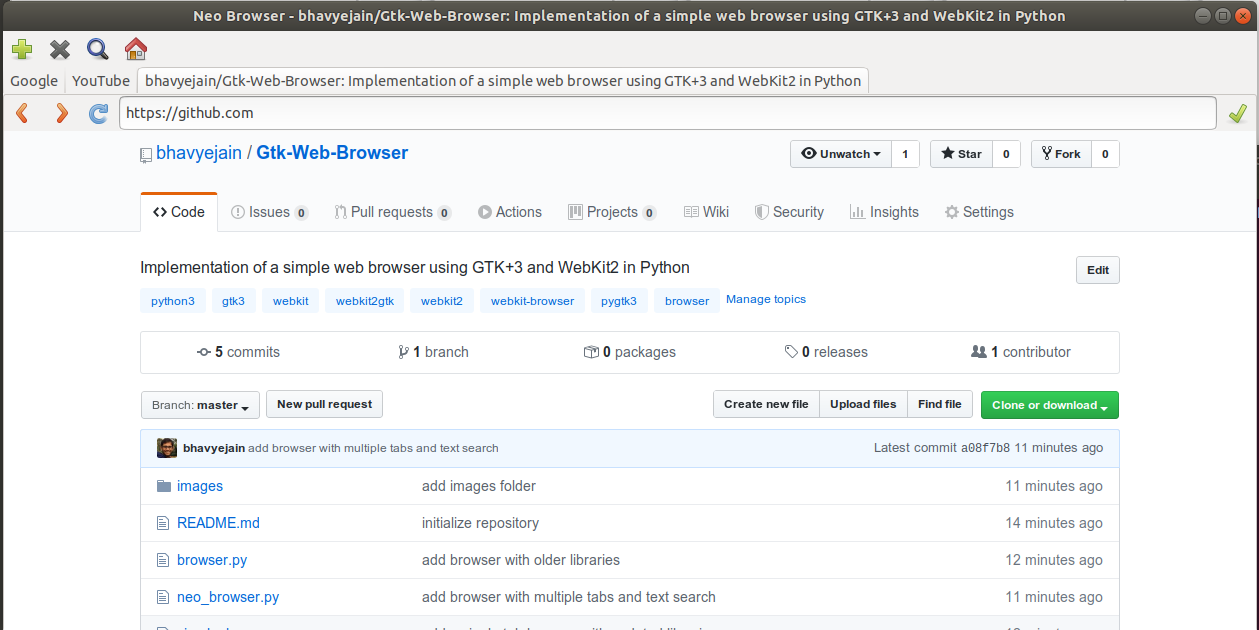Click the package icon next to 0 packages
This screenshot has width=1259, height=630.
click(591, 352)
